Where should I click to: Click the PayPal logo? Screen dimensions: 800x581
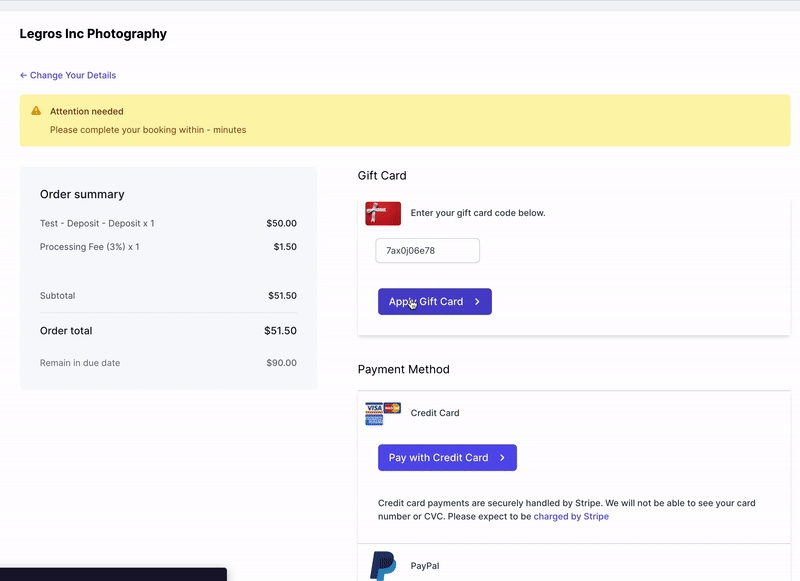[x=382, y=565]
